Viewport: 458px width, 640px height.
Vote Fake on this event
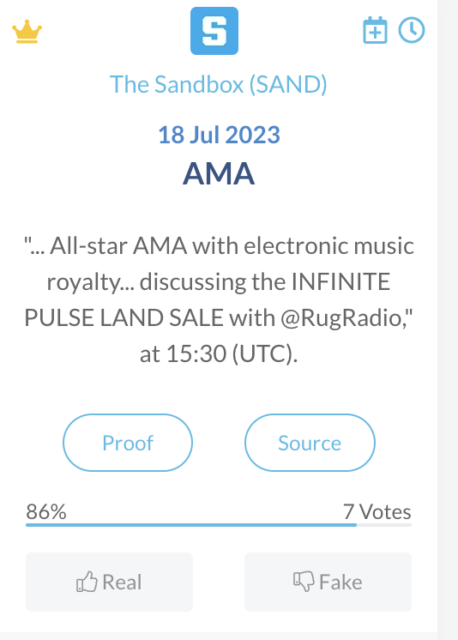coord(328,582)
